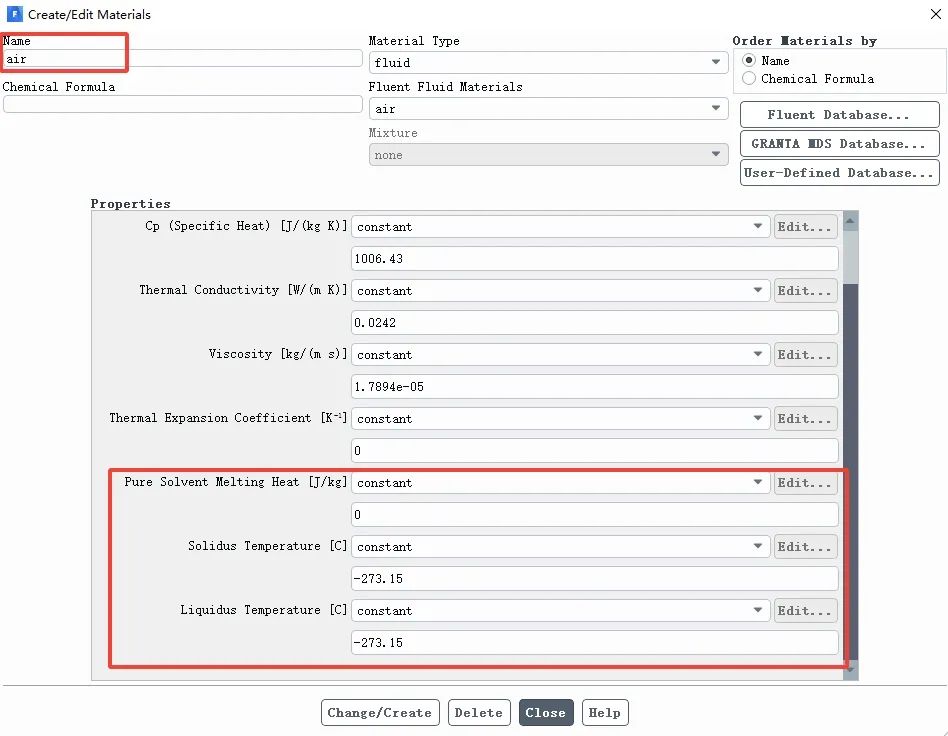The image size is (948, 736).
Task: Click Edit button for Cp Specific Heat
Action: point(805,227)
